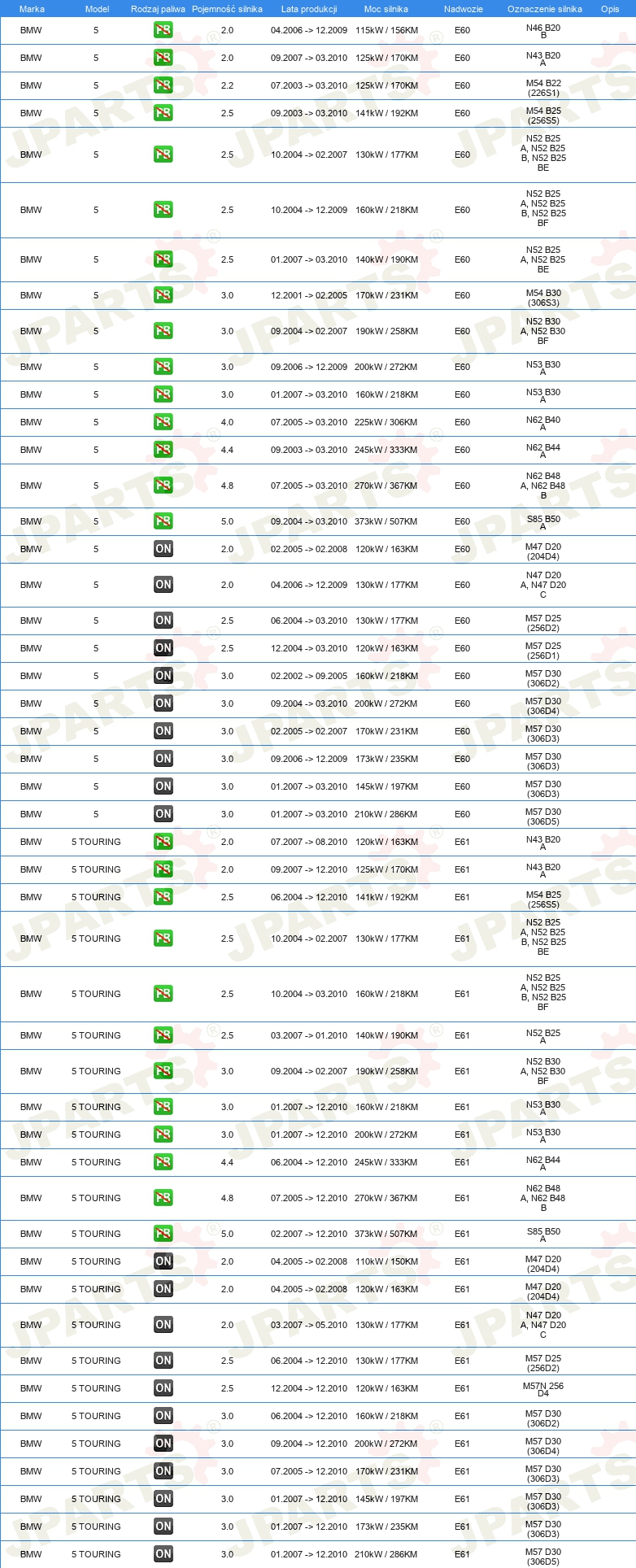Screen dimensions: 636x1568
Task: Click the diesel ON icon in the E61 173kW / 235KM row
Action: pos(163,1527)
